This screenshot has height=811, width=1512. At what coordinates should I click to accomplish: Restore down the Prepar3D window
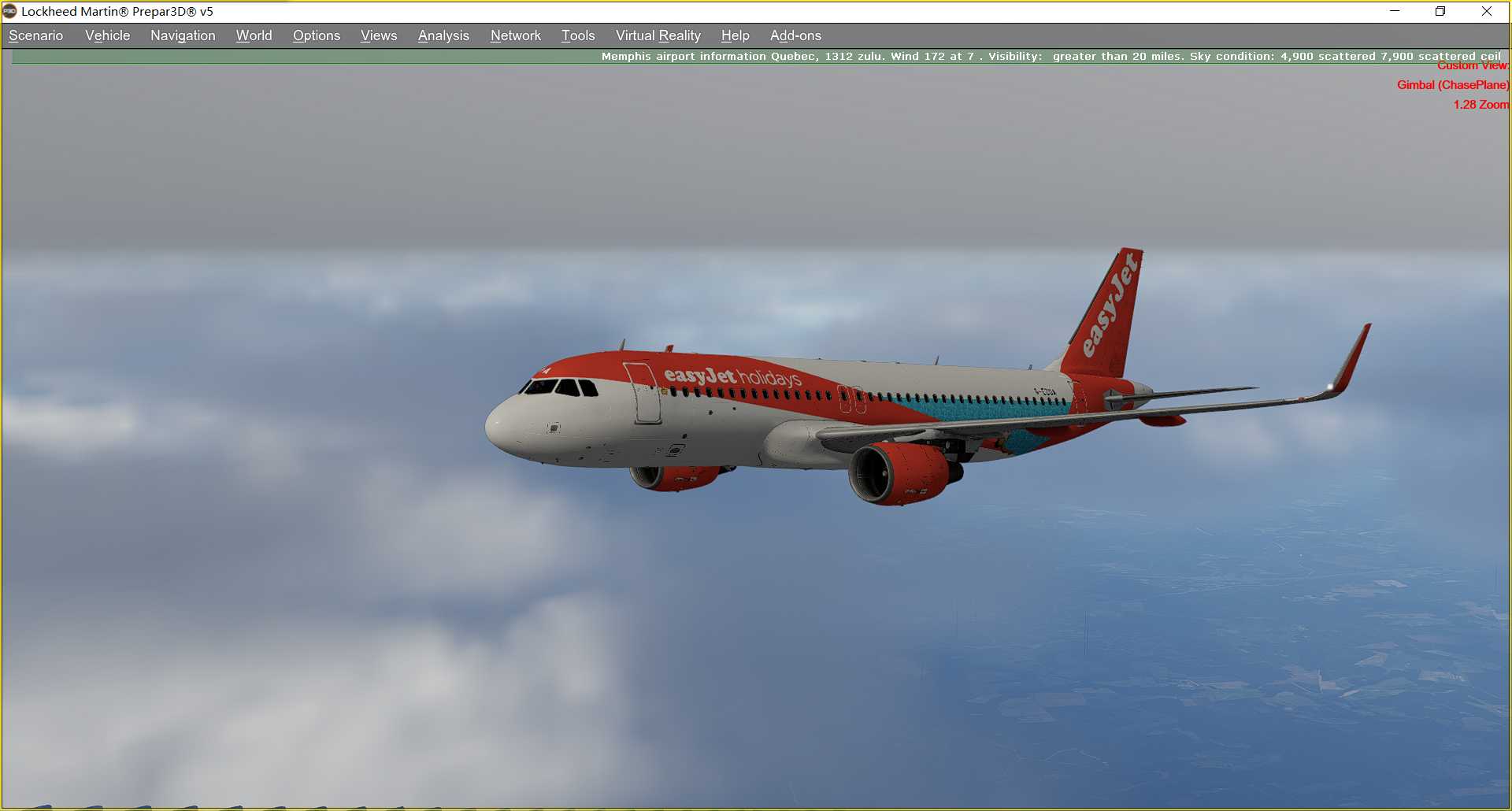tap(1440, 11)
